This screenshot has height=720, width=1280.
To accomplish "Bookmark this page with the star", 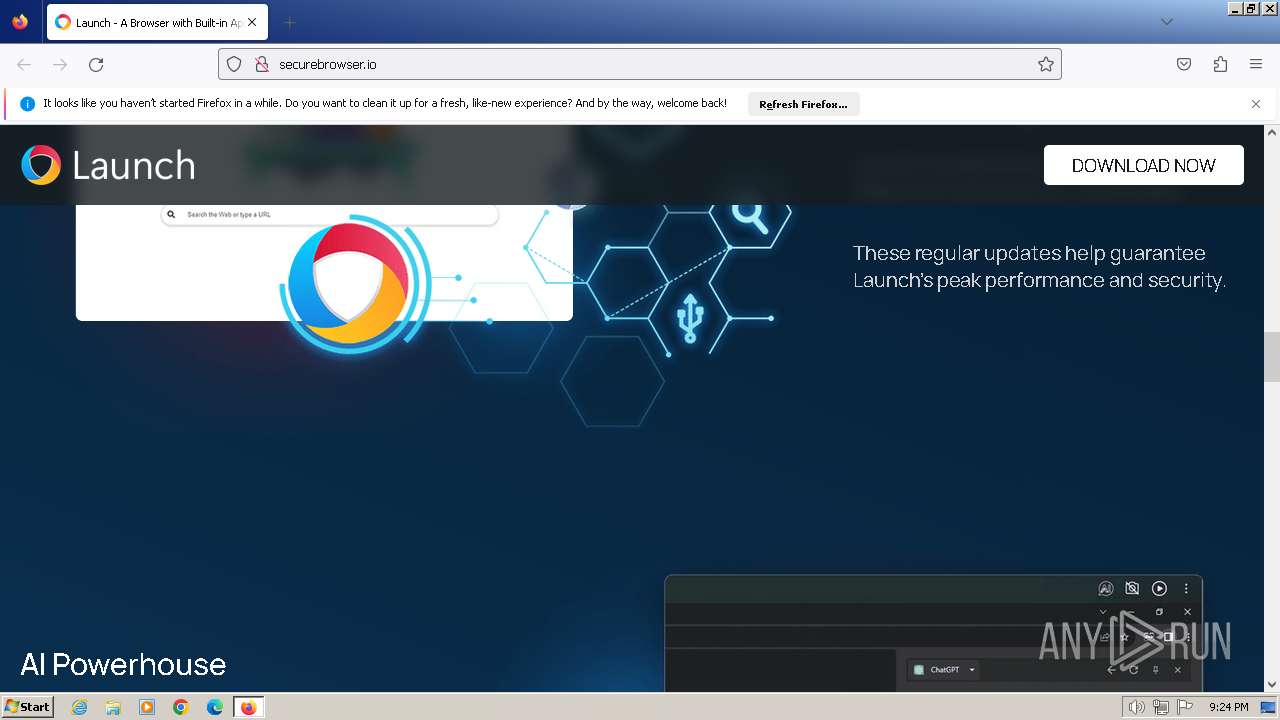I will pyautogui.click(x=1046, y=64).
